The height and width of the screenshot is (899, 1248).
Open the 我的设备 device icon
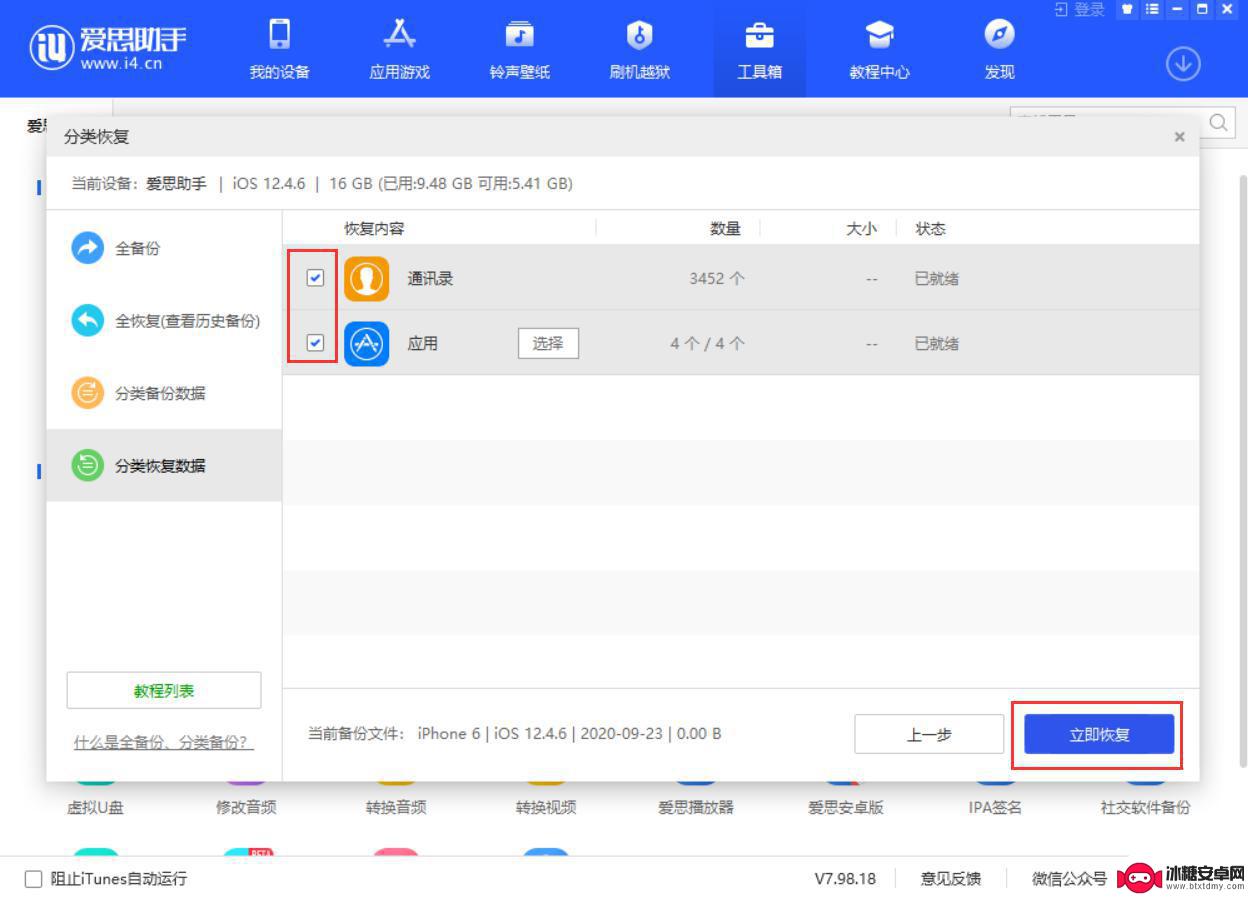[279, 35]
